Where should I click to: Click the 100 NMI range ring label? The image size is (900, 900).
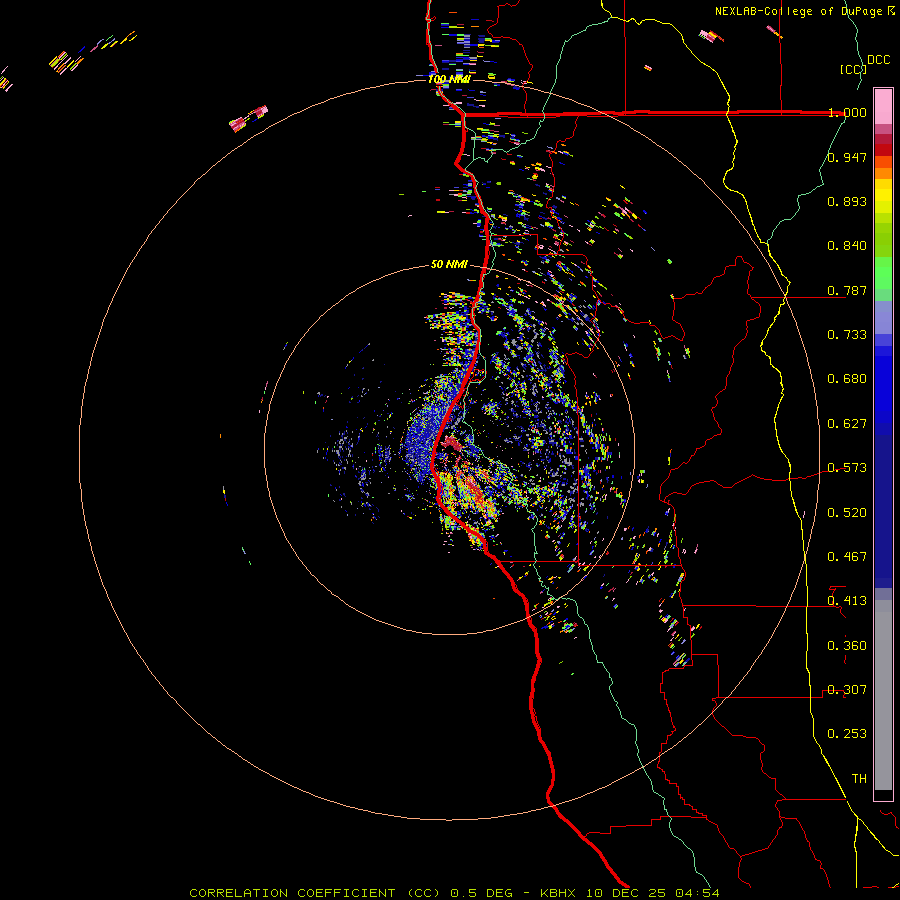[x=449, y=79]
